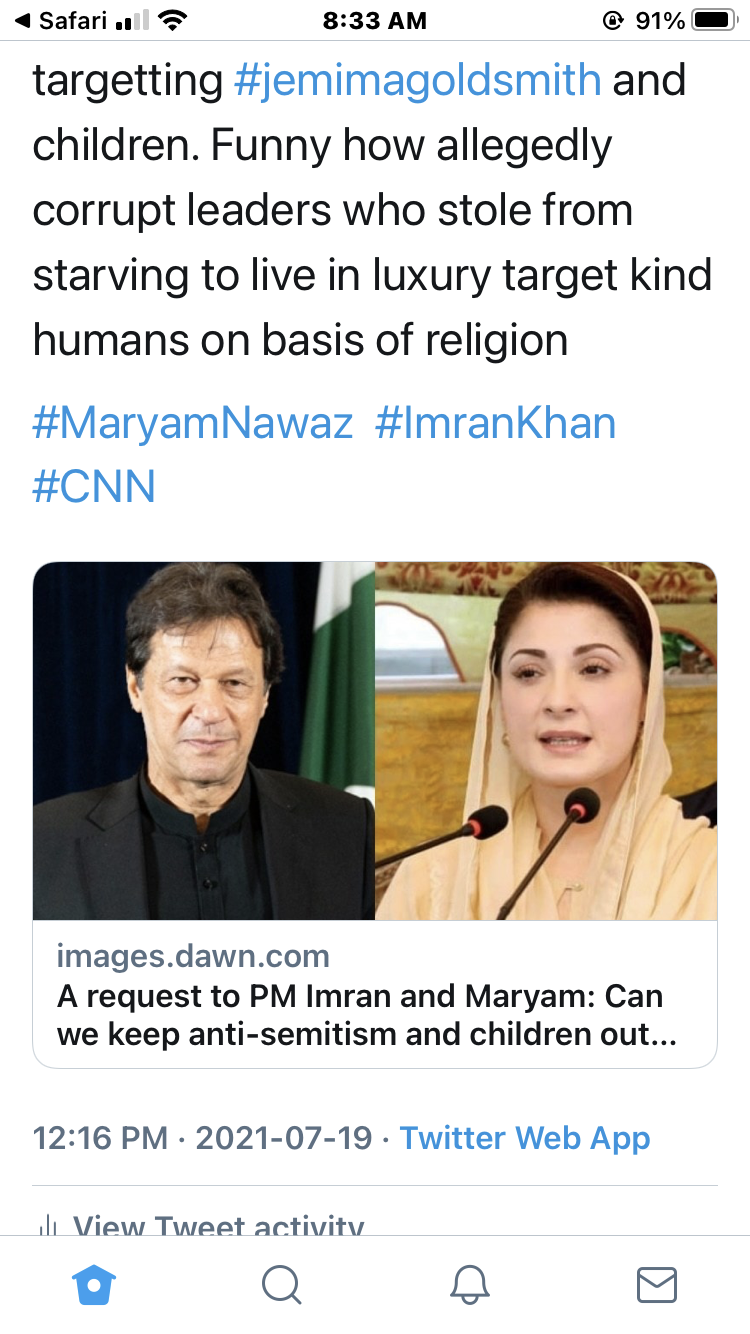Tap the images.dawn.com domain label
This screenshot has width=750, height=1334.
tap(193, 956)
